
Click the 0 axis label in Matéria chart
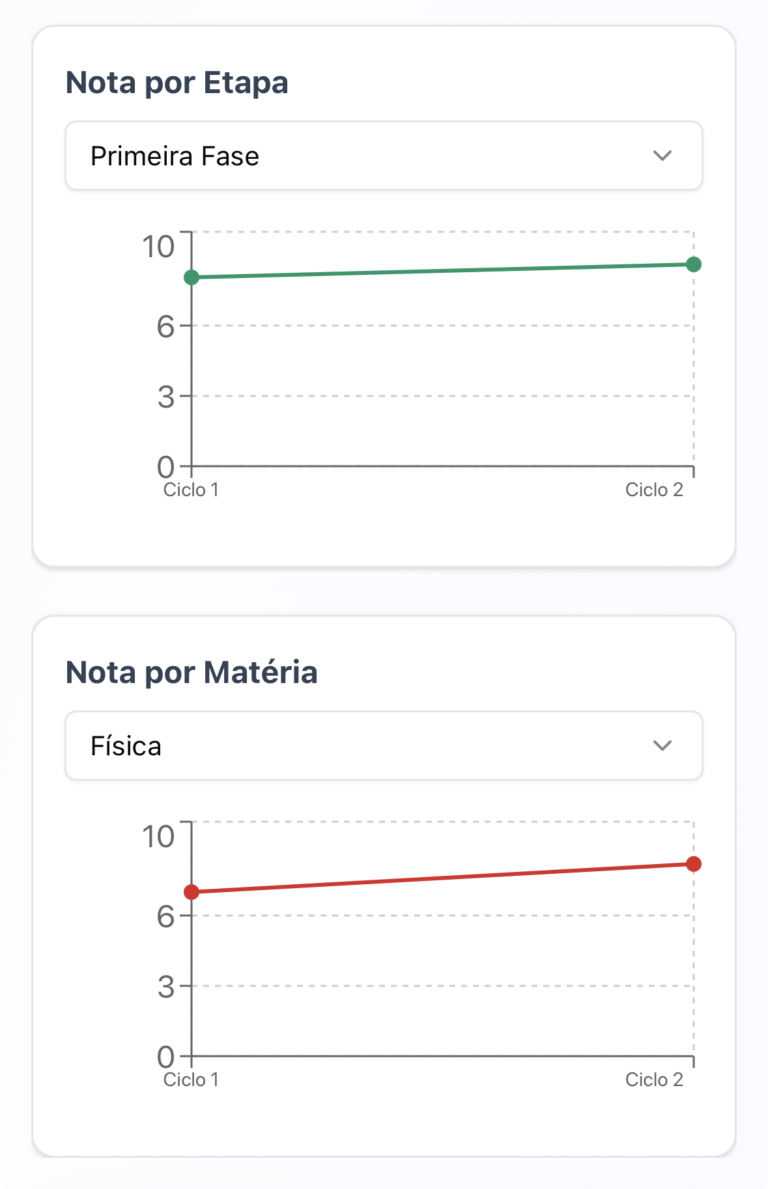[166, 1057]
